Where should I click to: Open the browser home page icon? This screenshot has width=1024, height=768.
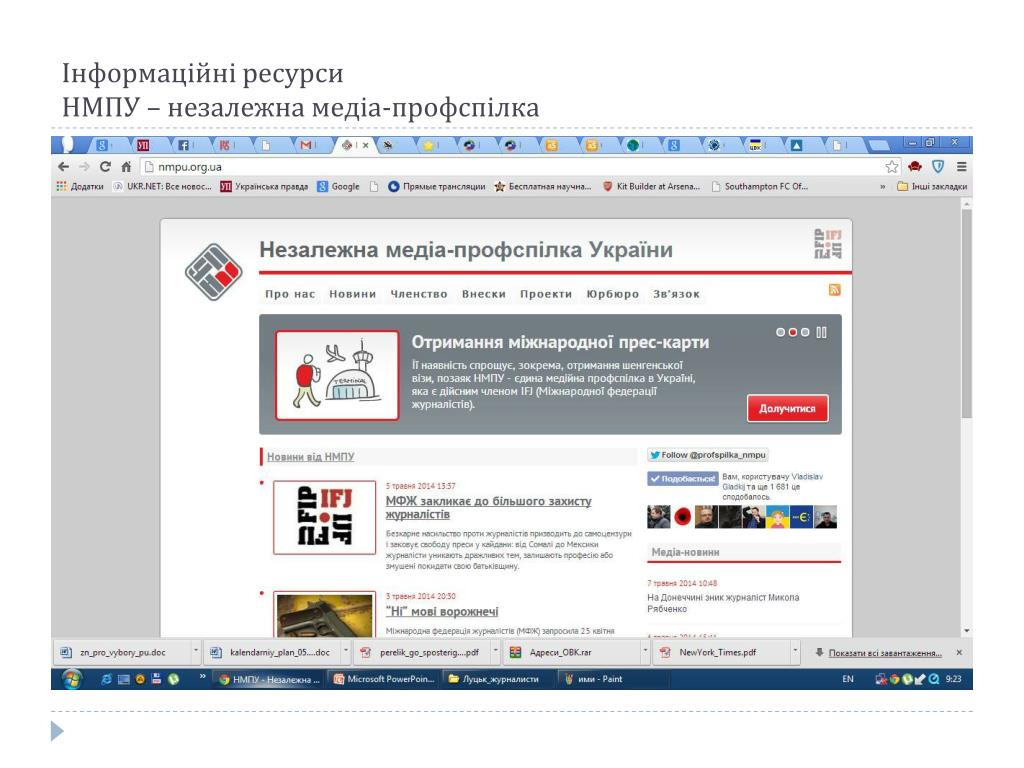pyautogui.click(x=126, y=167)
